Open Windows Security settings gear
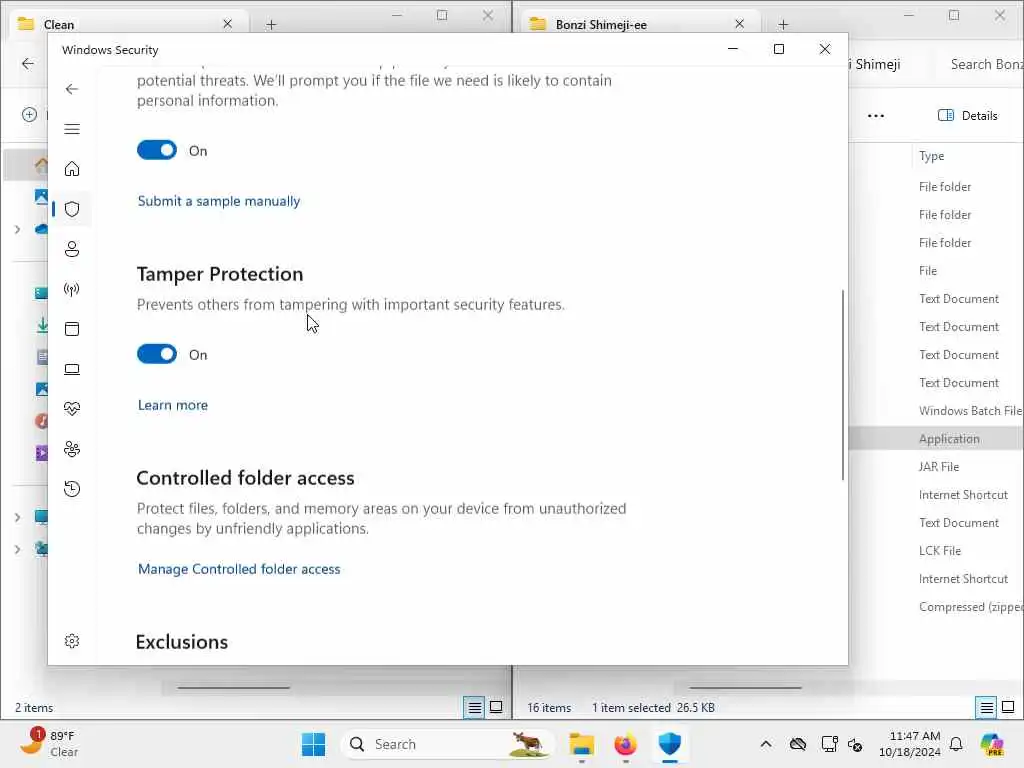This screenshot has width=1024, height=768. pos(72,641)
